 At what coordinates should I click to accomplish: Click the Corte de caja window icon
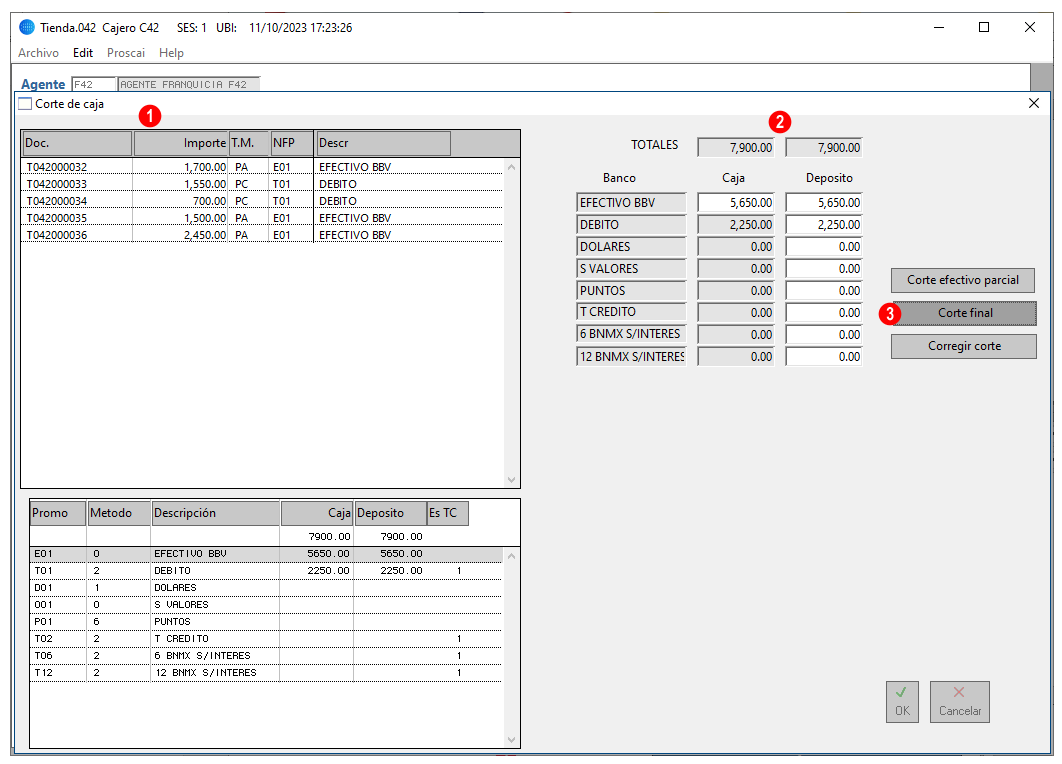point(25,104)
